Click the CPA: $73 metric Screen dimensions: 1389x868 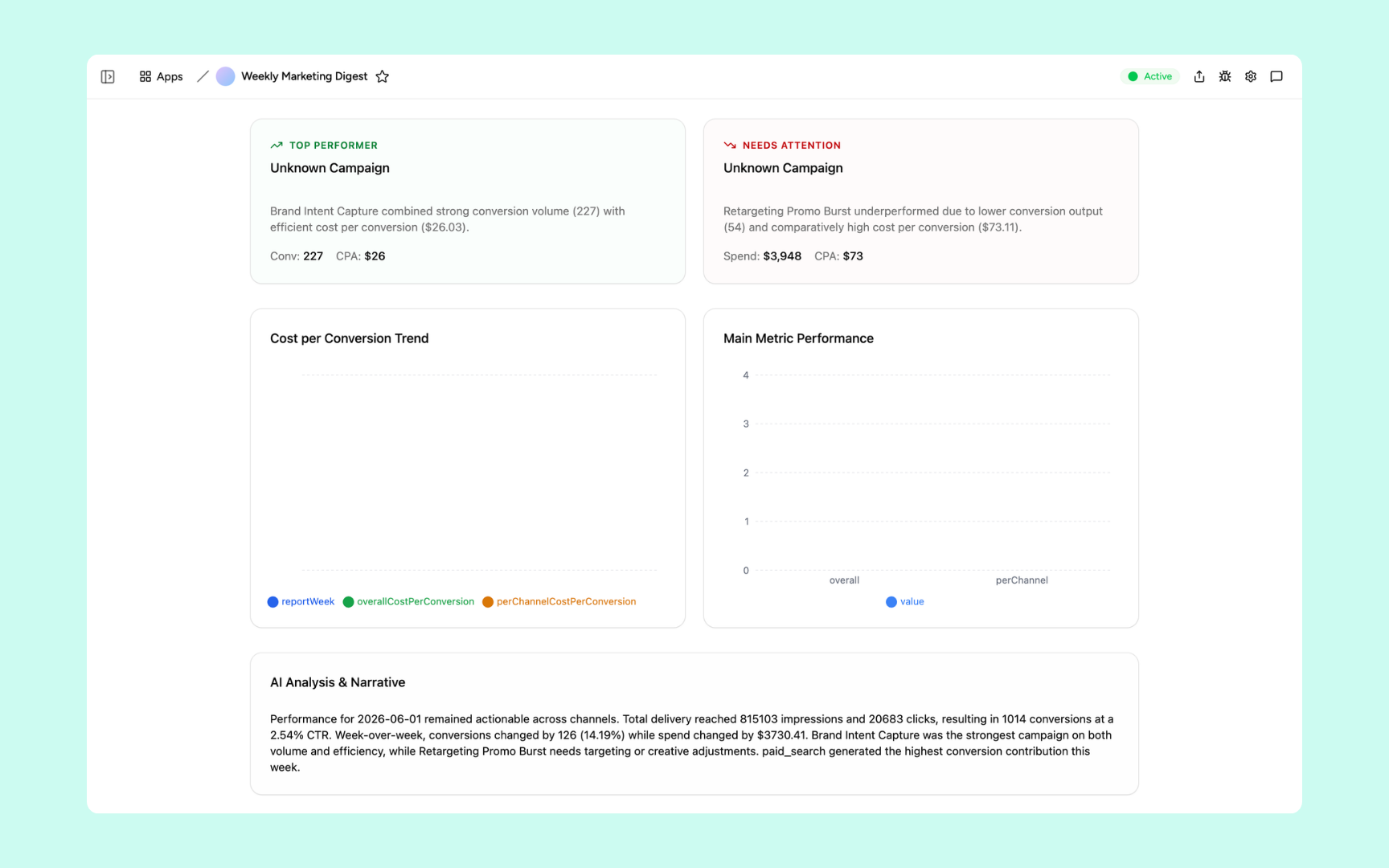(838, 256)
